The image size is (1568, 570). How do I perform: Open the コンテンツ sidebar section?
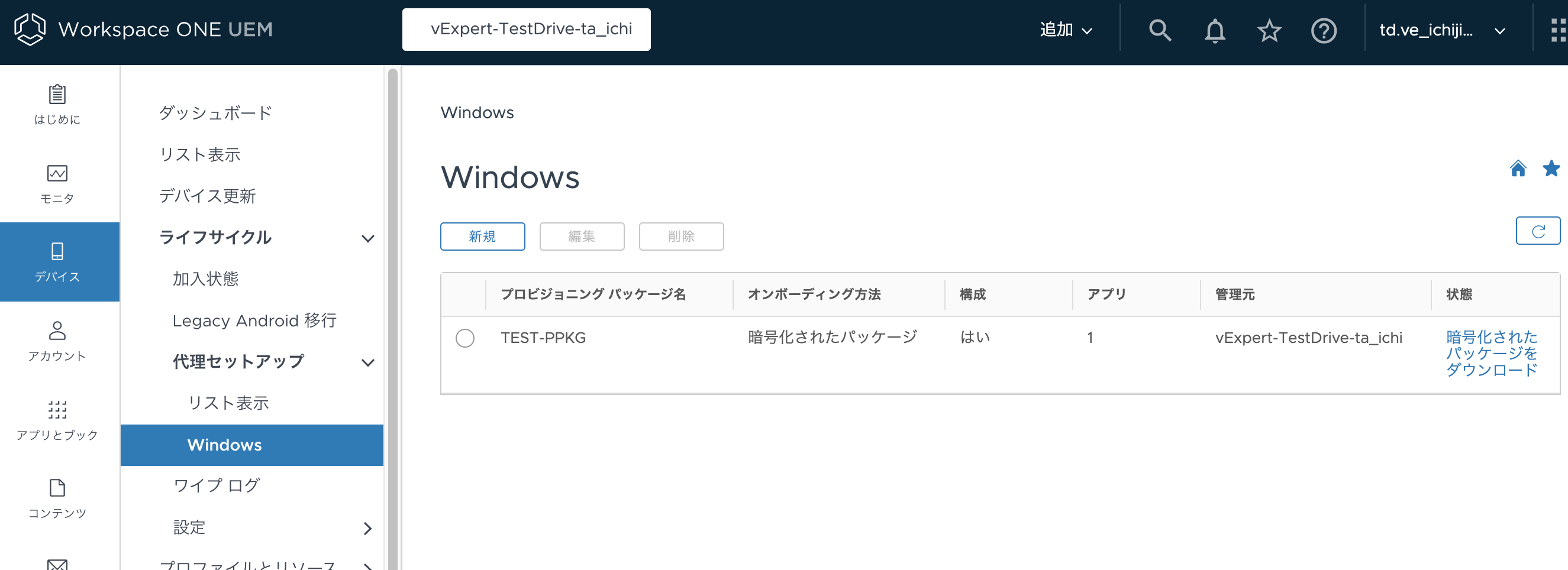(x=59, y=495)
